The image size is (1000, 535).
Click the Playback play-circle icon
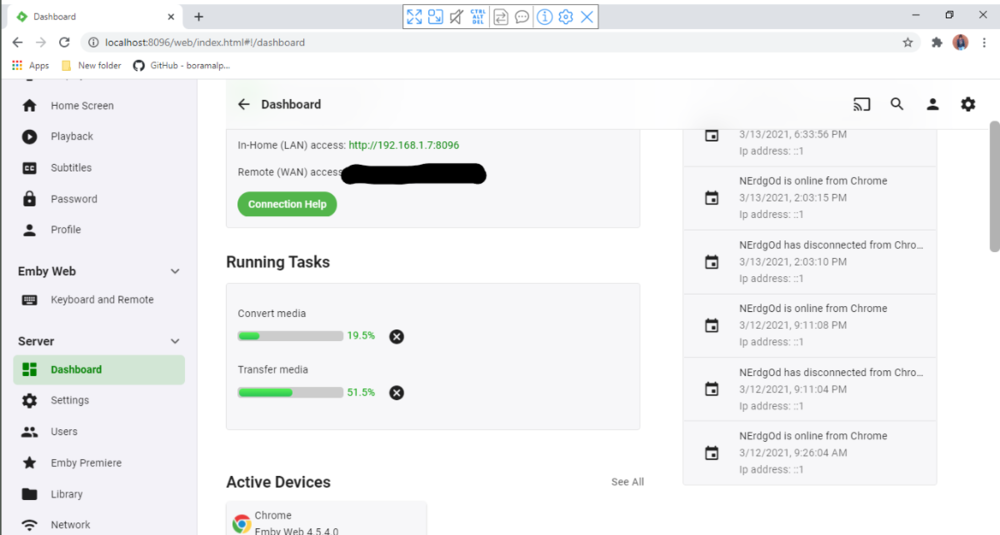29,136
